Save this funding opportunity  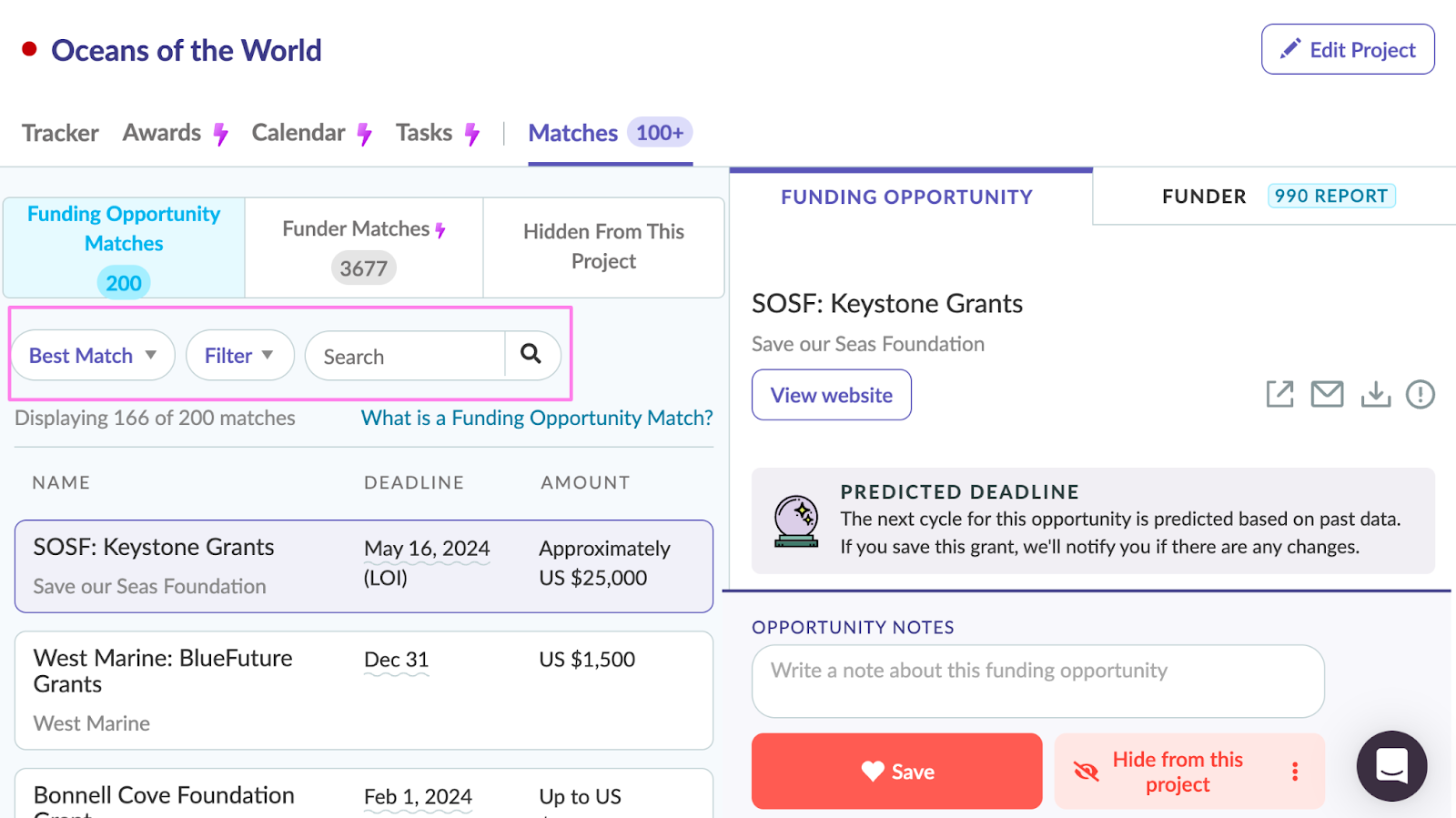[896, 772]
